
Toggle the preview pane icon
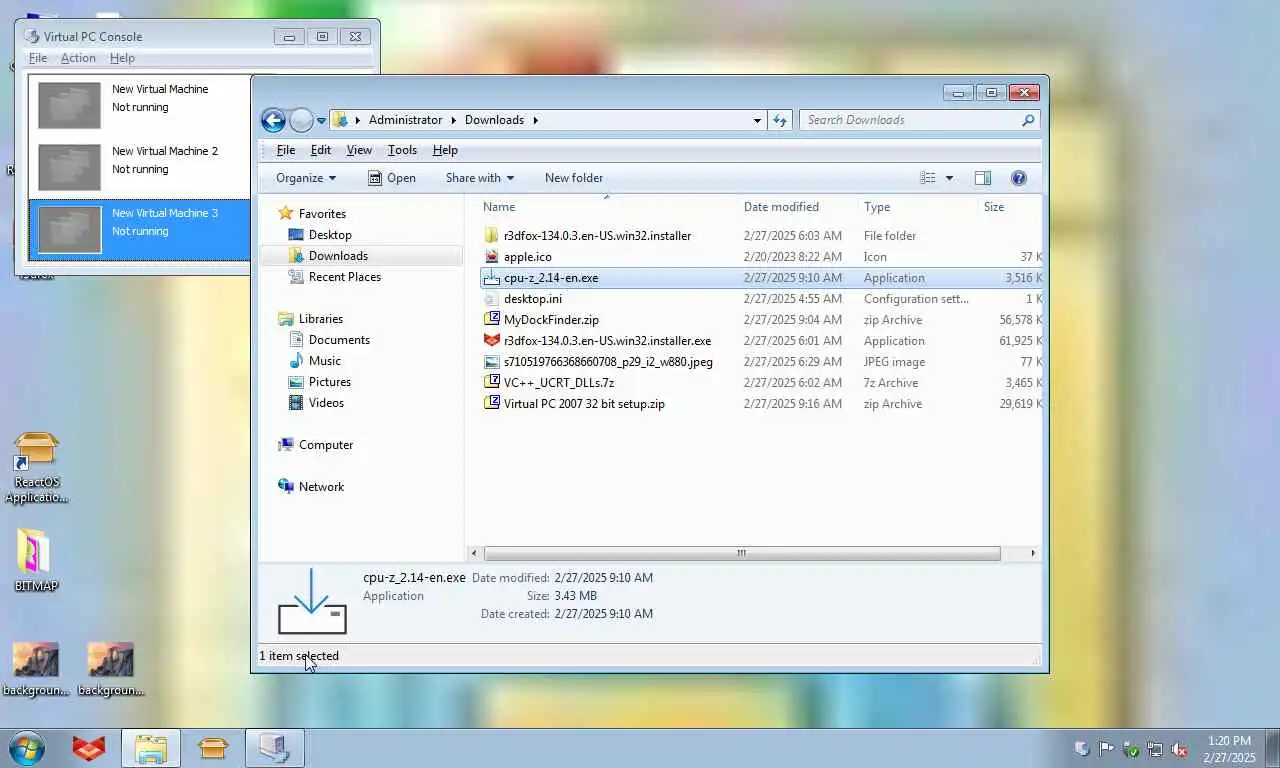click(983, 178)
